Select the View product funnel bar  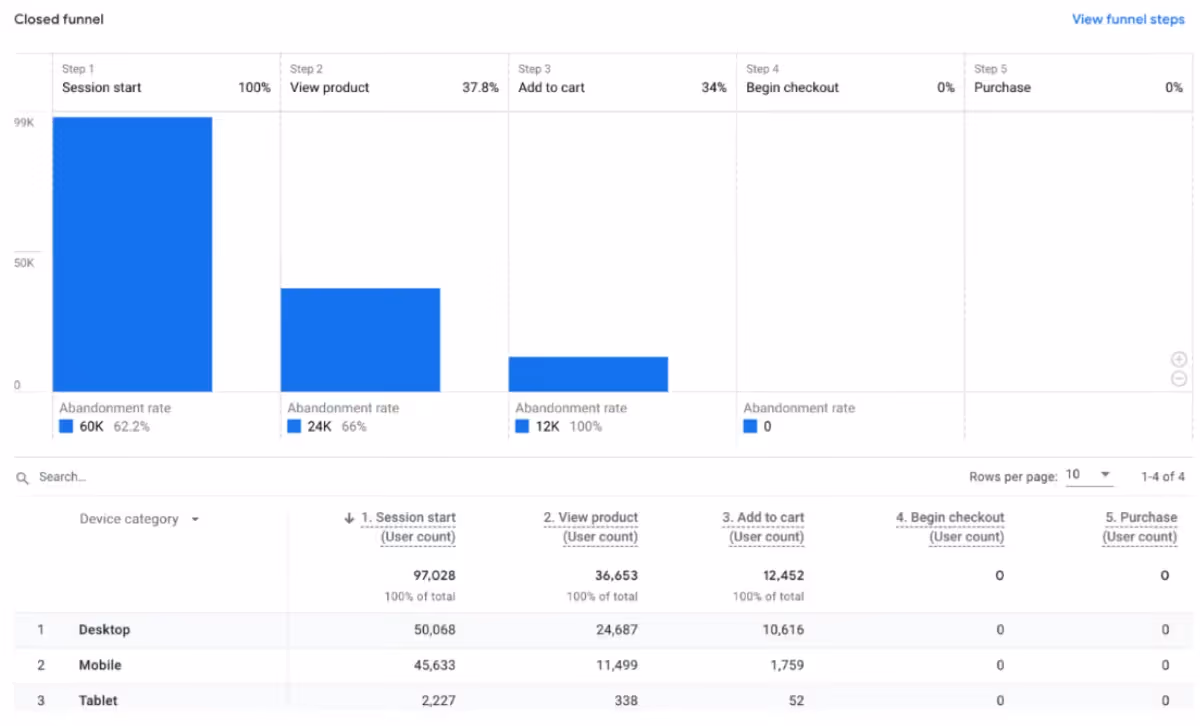click(360, 340)
